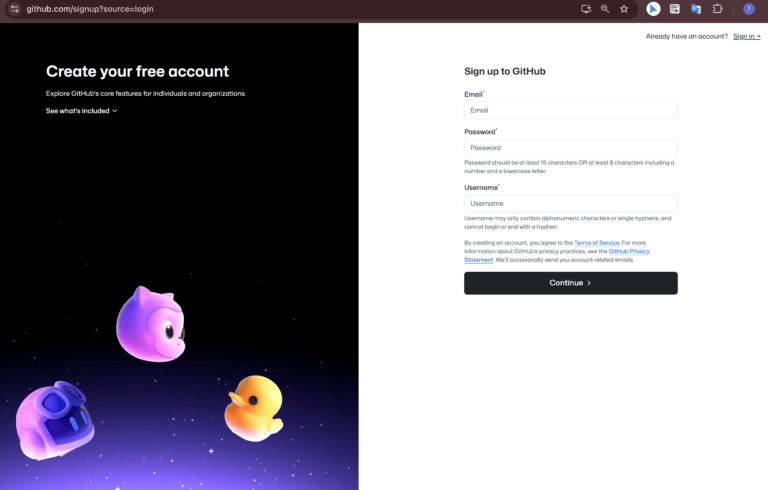768x490 pixels.
Task: Click the Continue button
Action: pos(571,283)
